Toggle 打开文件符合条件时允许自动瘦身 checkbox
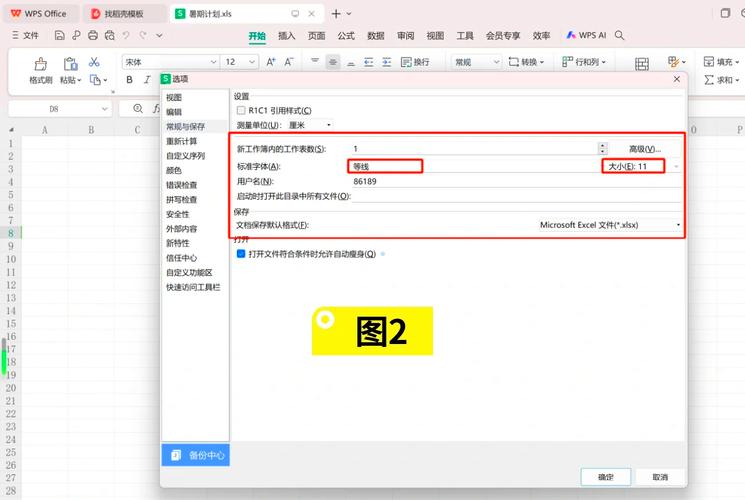Screen dimensions: 745x500 (241, 254)
